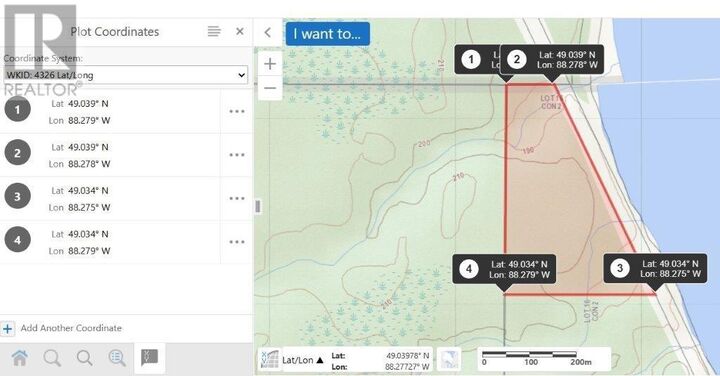Screen dimensions: 720x376
Task: Select coordinate 4 marker in the list
Action: point(17,240)
